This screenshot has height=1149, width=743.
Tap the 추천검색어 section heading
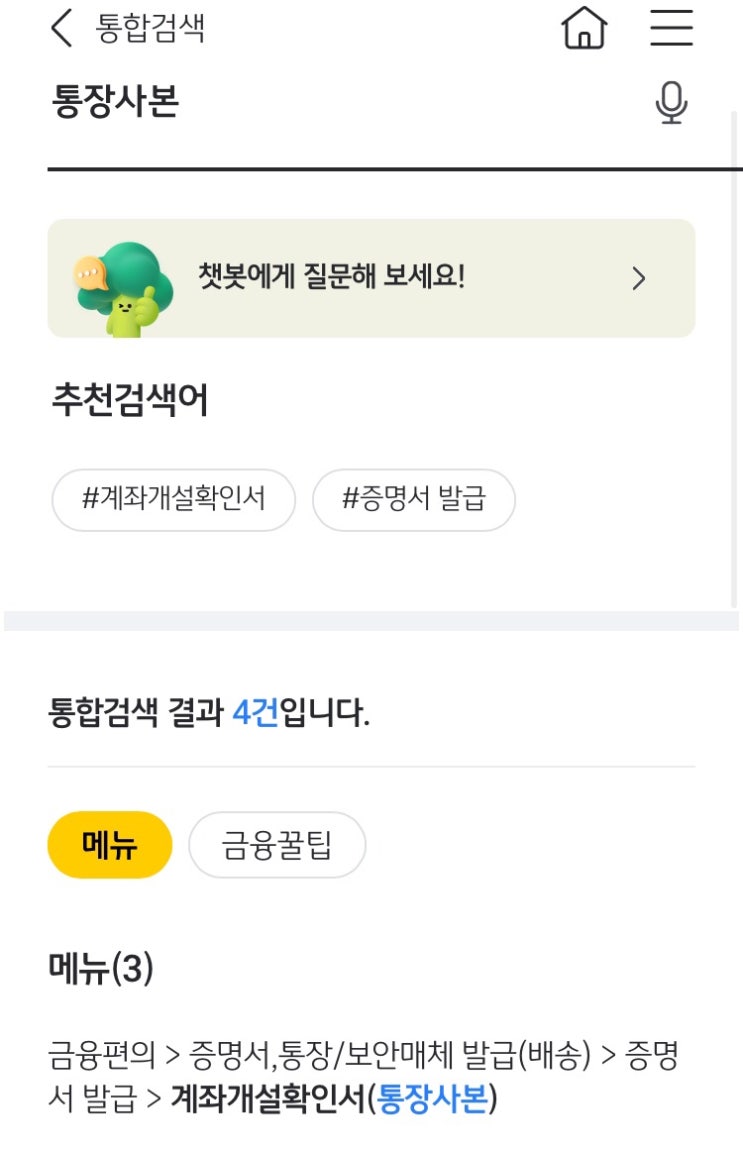[x=130, y=400]
